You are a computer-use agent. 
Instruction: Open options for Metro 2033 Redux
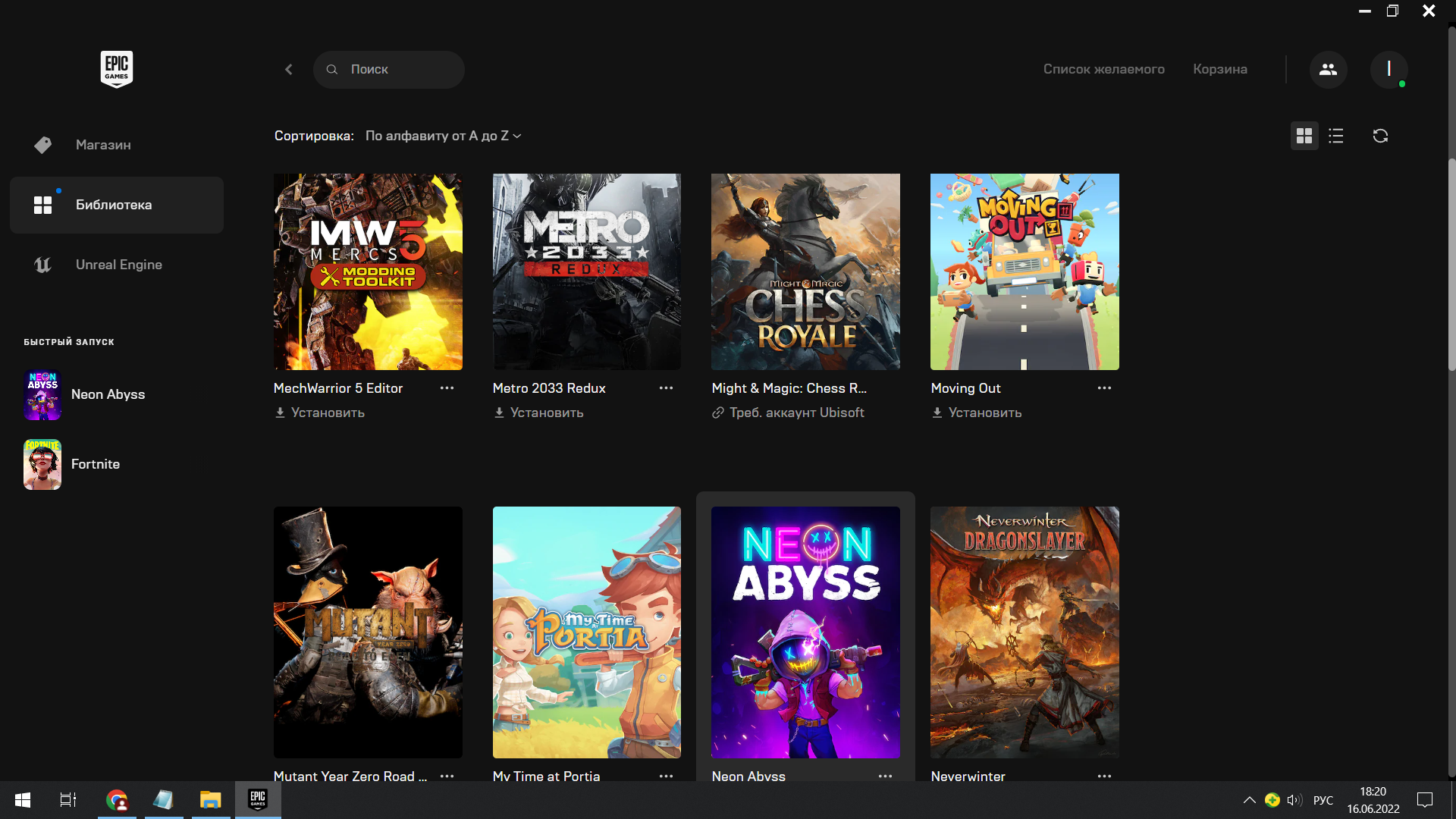click(x=666, y=388)
